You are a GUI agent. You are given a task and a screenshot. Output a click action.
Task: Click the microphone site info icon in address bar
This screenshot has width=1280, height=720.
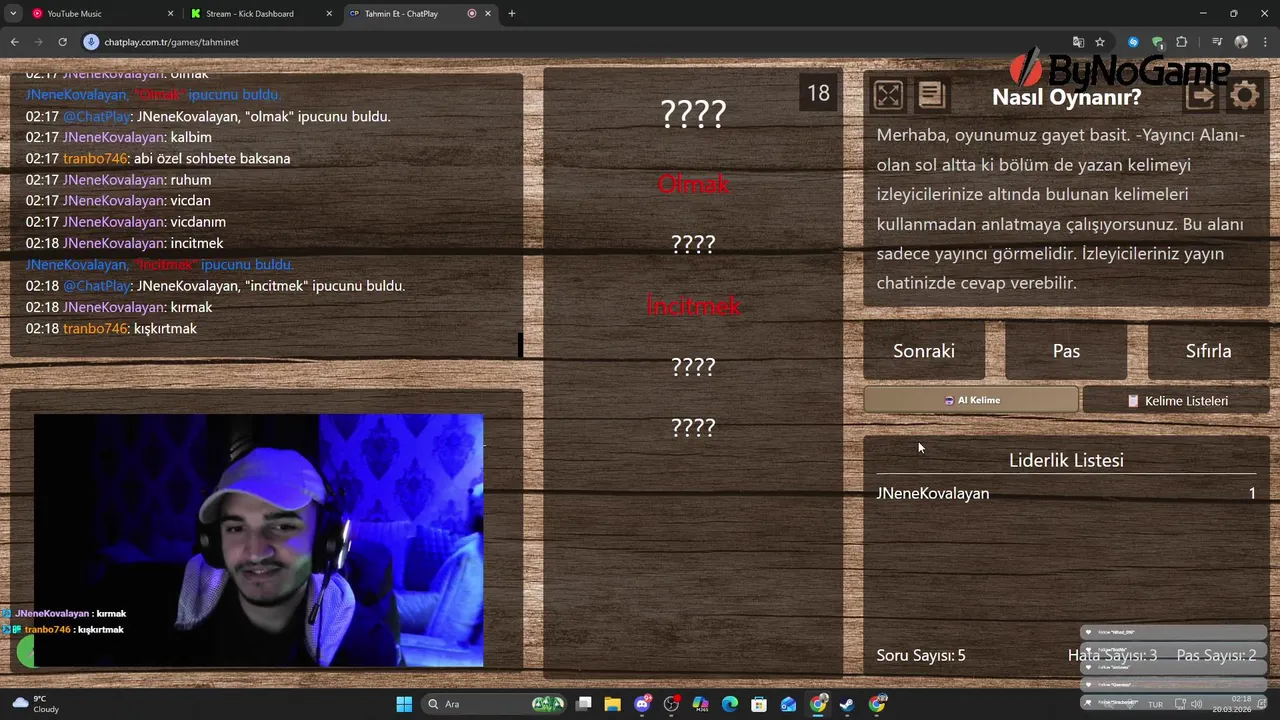coord(91,42)
